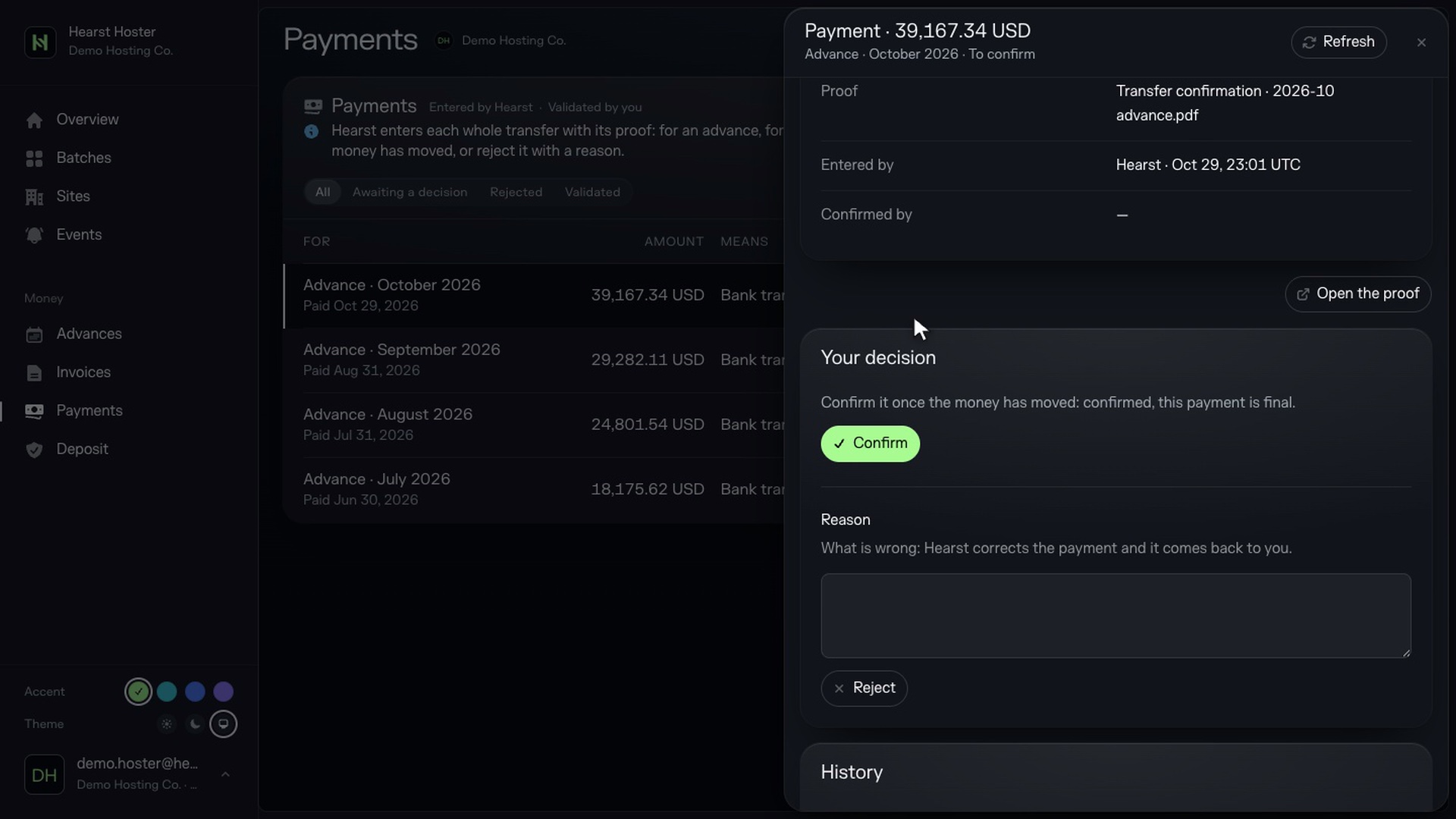Image resolution: width=1456 pixels, height=819 pixels.
Task: Open Sites in the sidebar
Action: click(73, 196)
